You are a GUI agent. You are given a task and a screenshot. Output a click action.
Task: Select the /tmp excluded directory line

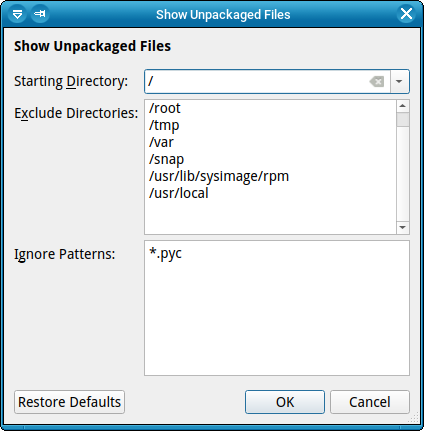tap(164, 126)
